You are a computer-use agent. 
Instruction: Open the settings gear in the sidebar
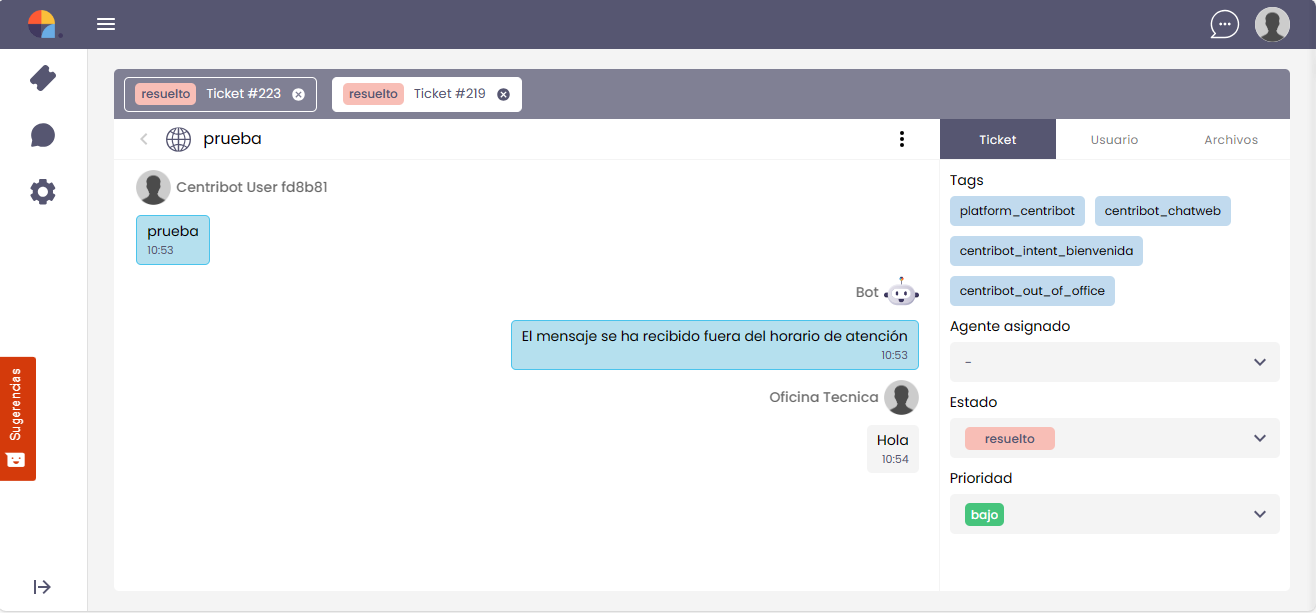coord(43,192)
